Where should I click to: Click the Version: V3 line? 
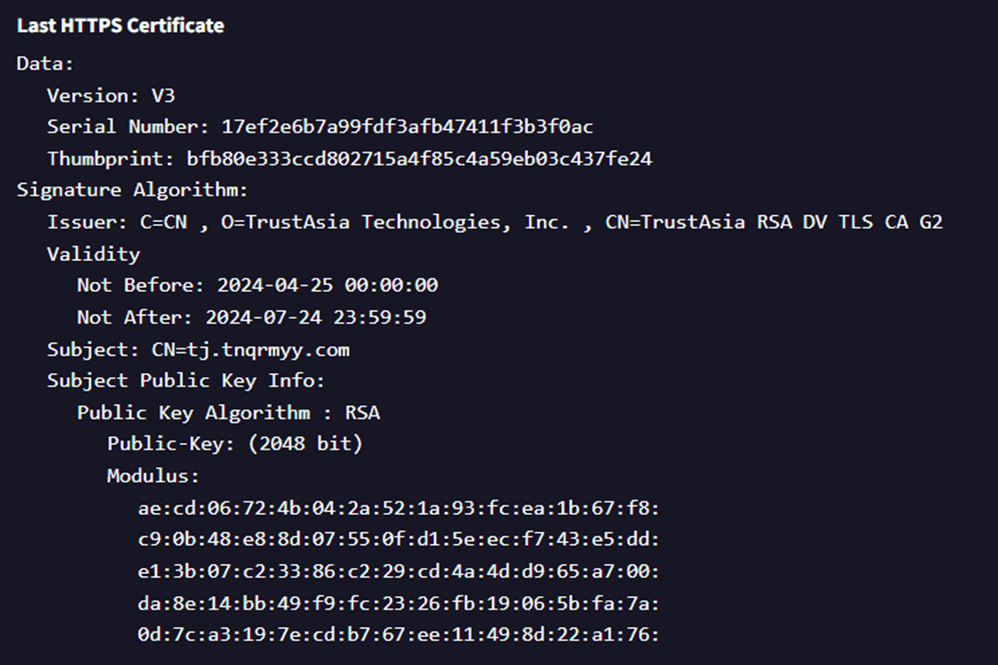(111, 95)
